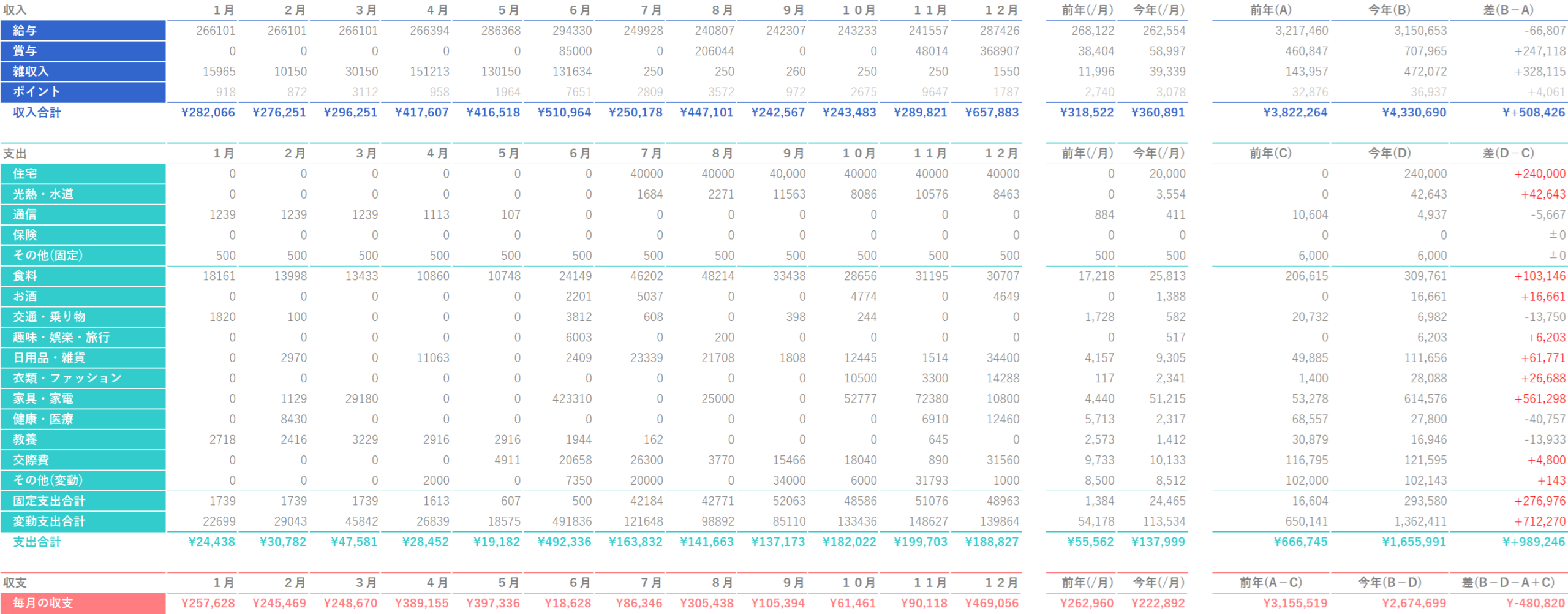Click the 毎月の収支 pink row label
1568x614 pixels.
[83, 604]
